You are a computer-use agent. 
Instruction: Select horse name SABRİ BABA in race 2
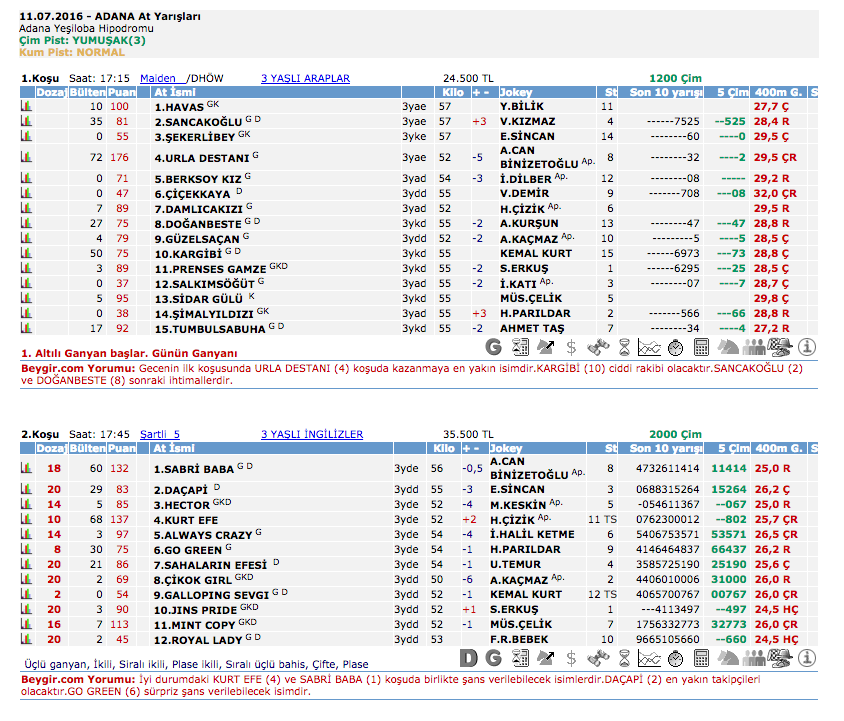[x=193, y=469]
